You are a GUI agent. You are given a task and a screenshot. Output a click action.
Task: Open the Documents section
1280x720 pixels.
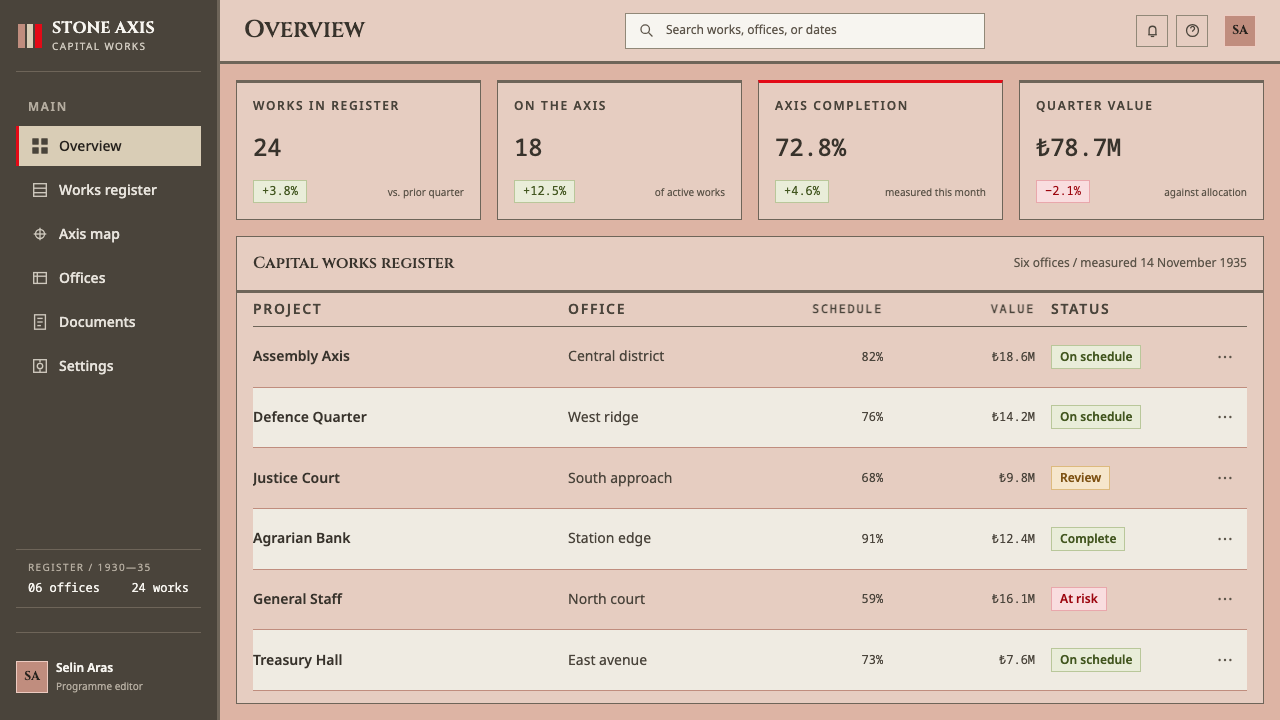pyautogui.click(x=108, y=322)
